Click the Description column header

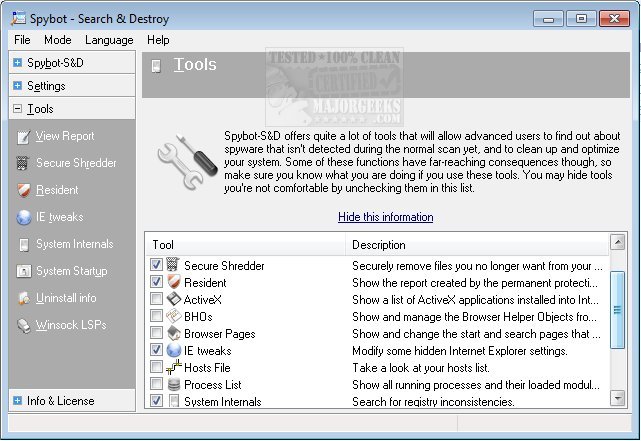(477, 245)
